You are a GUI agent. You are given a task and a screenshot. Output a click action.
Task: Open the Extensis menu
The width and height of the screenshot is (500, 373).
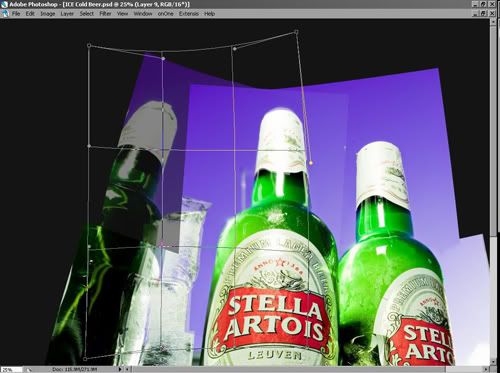[189, 14]
